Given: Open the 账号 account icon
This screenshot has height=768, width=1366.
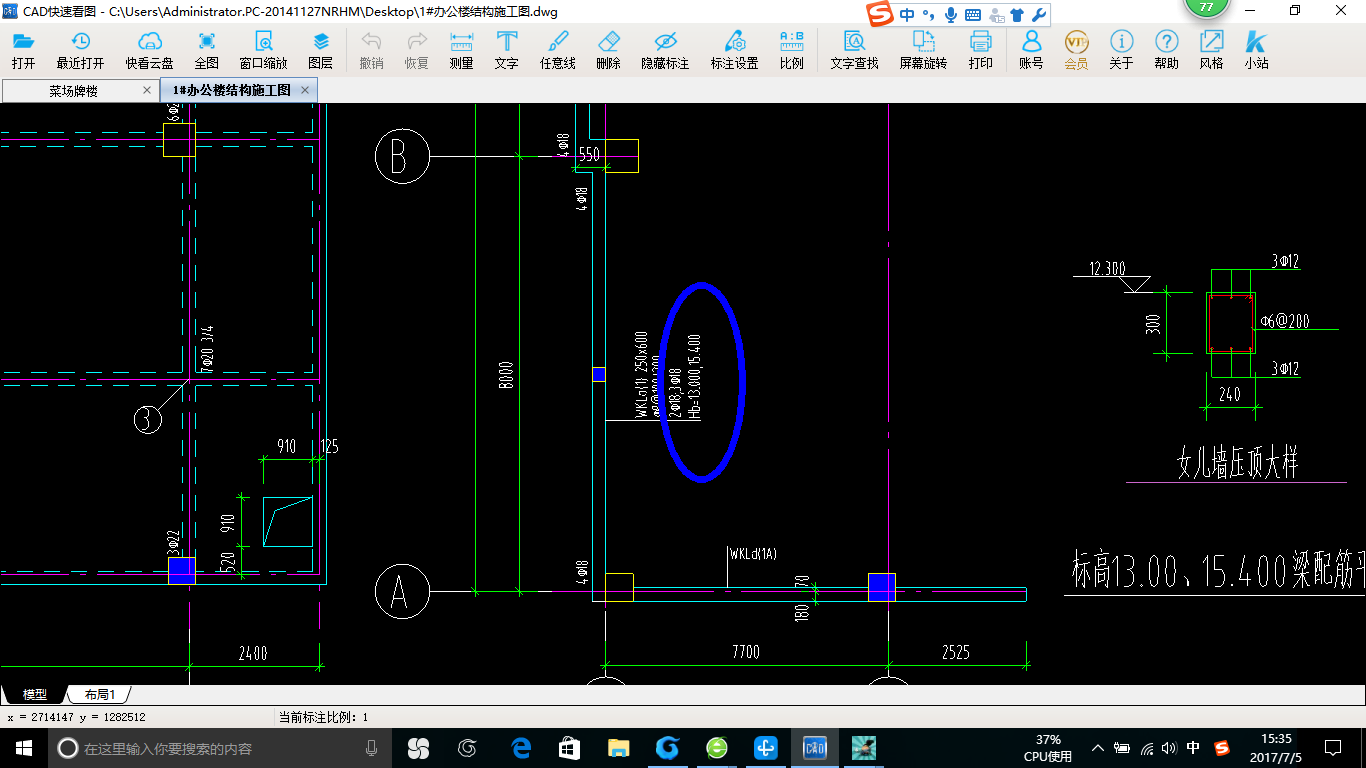Looking at the screenshot, I should [x=1031, y=50].
